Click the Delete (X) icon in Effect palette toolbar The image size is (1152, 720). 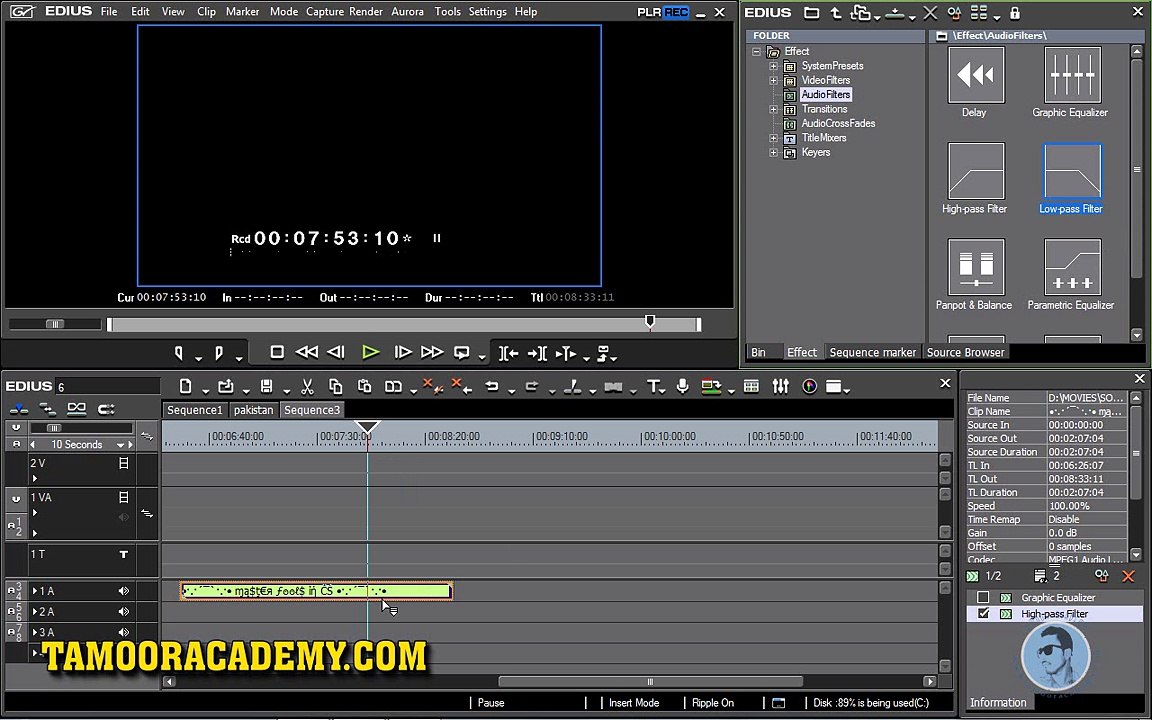click(930, 12)
